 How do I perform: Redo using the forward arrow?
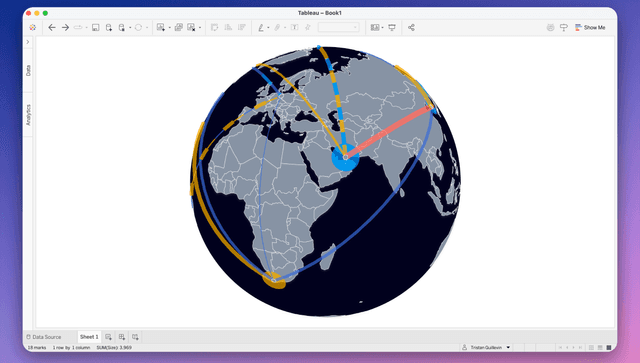point(65,27)
